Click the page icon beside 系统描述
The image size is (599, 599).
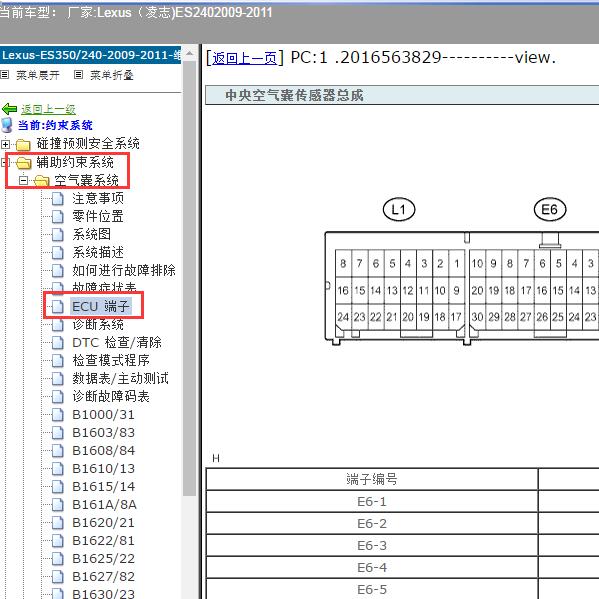pyautogui.click(x=57, y=253)
